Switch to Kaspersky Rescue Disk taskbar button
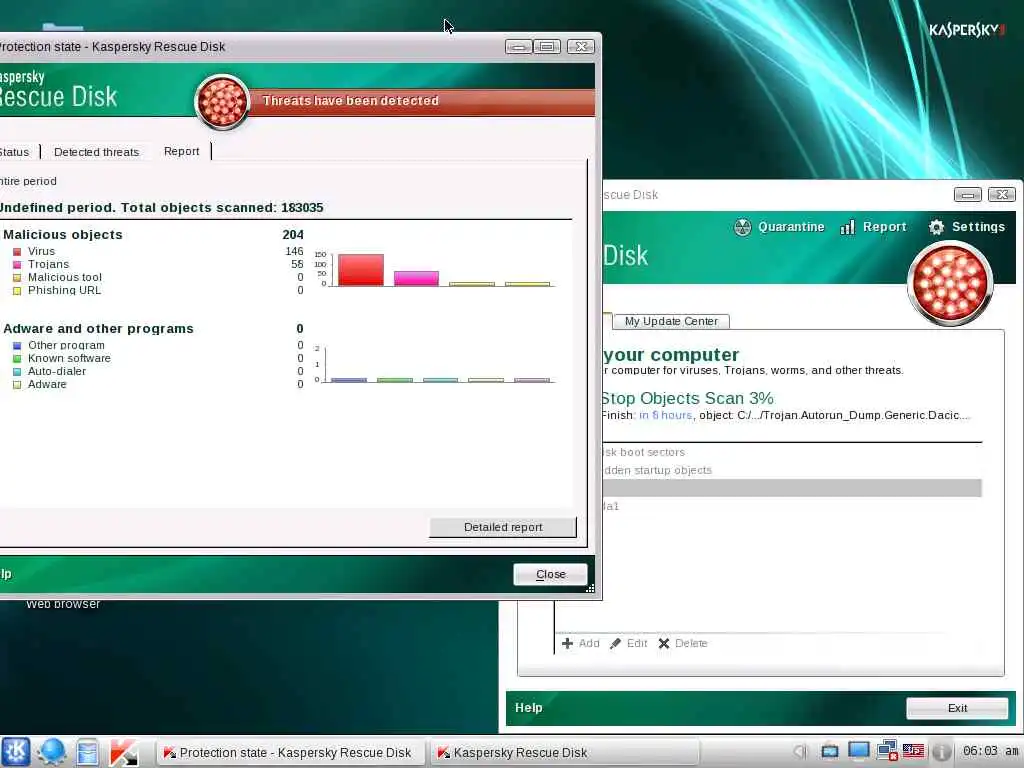This screenshot has height=768, width=1024. pos(563,752)
